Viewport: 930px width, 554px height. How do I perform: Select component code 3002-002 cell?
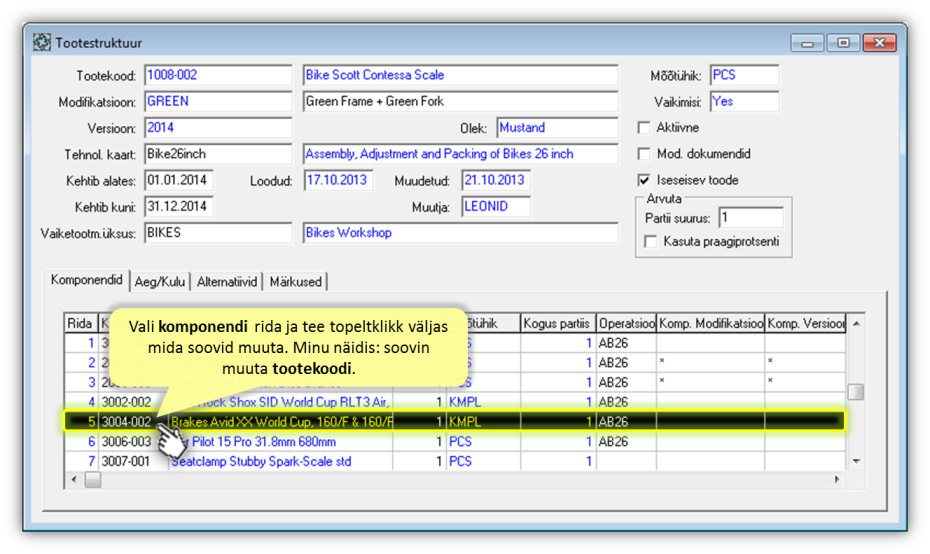[133, 402]
